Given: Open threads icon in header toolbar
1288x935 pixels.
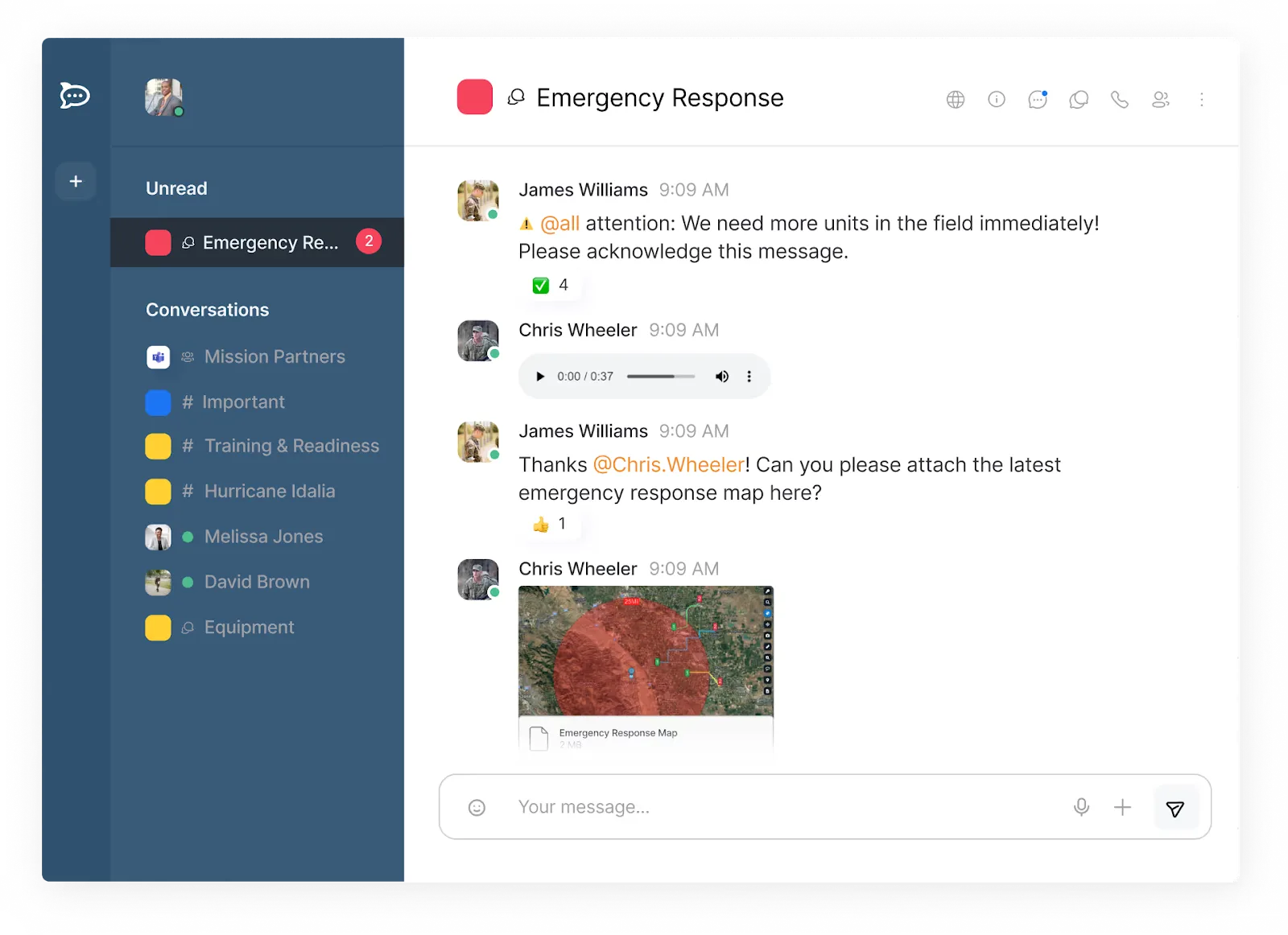Looking at the screenshot, I should pyautogui.click(x=1079, y=100).
